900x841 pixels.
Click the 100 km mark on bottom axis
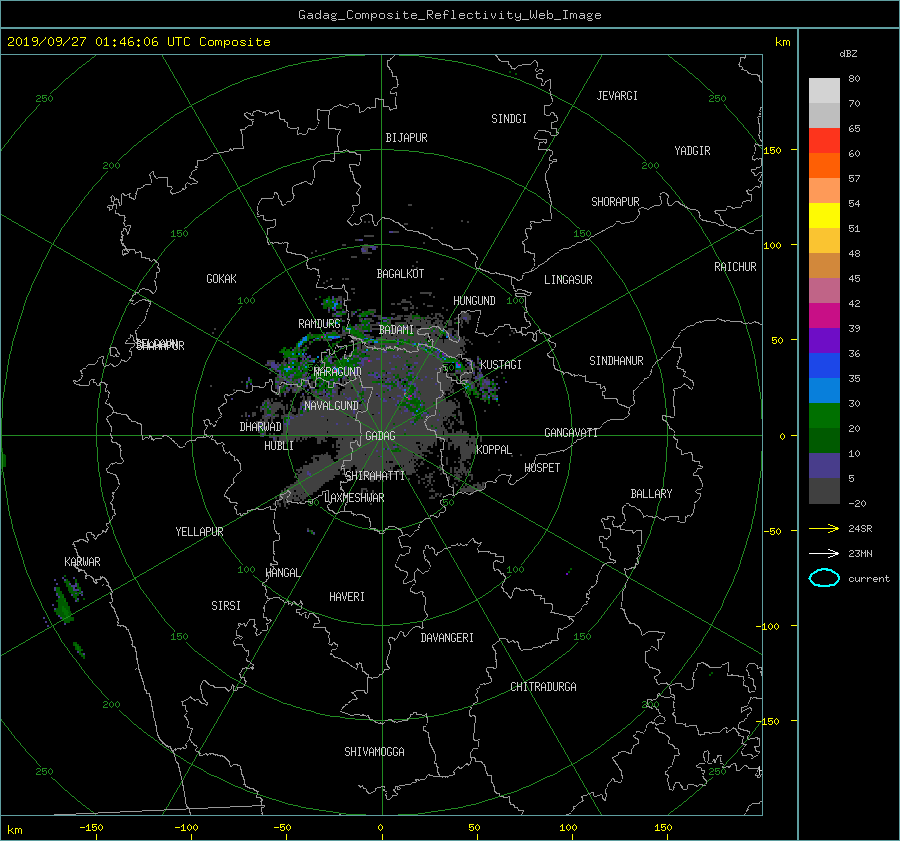click(568, 827)
